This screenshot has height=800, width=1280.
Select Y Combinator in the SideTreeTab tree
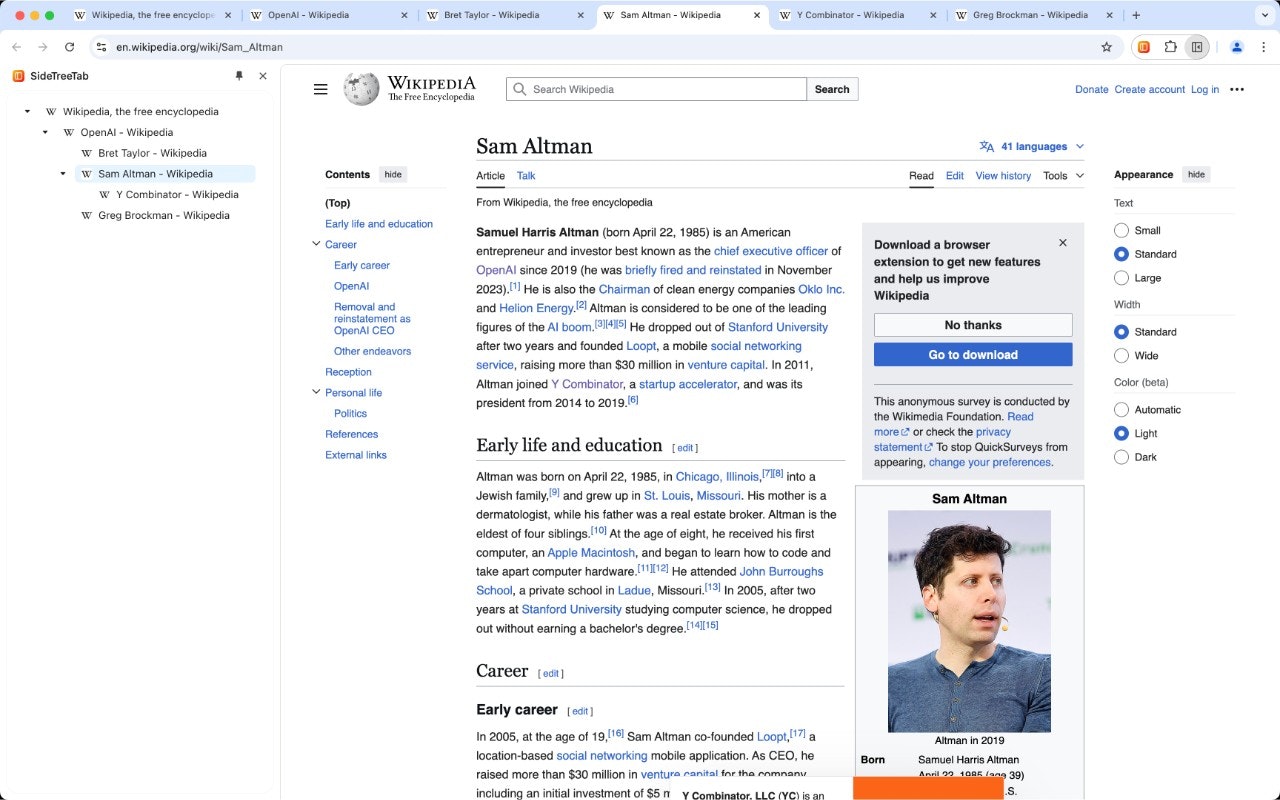click(x=176, y=195)
